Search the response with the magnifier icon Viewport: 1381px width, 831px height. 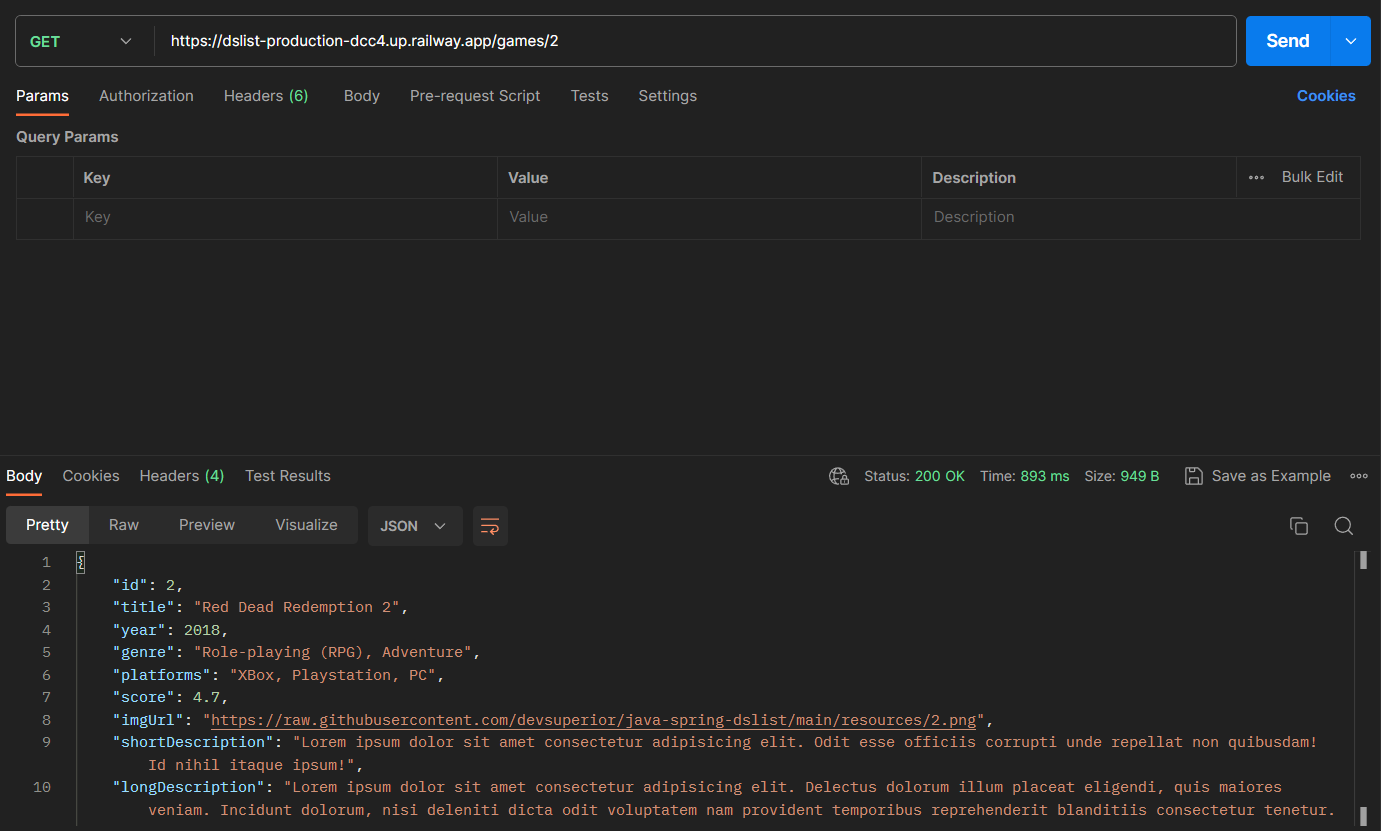pyautogui.click(x=1344, y=526)
